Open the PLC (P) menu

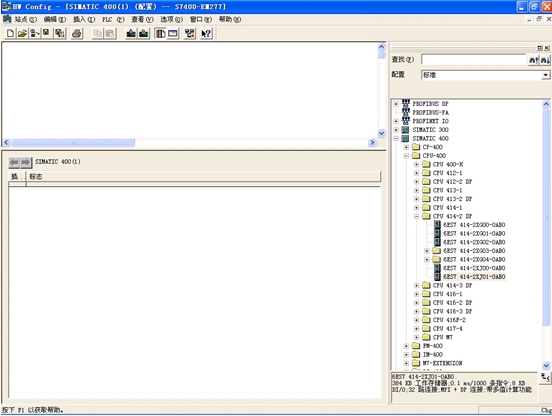tap(113, 19)
